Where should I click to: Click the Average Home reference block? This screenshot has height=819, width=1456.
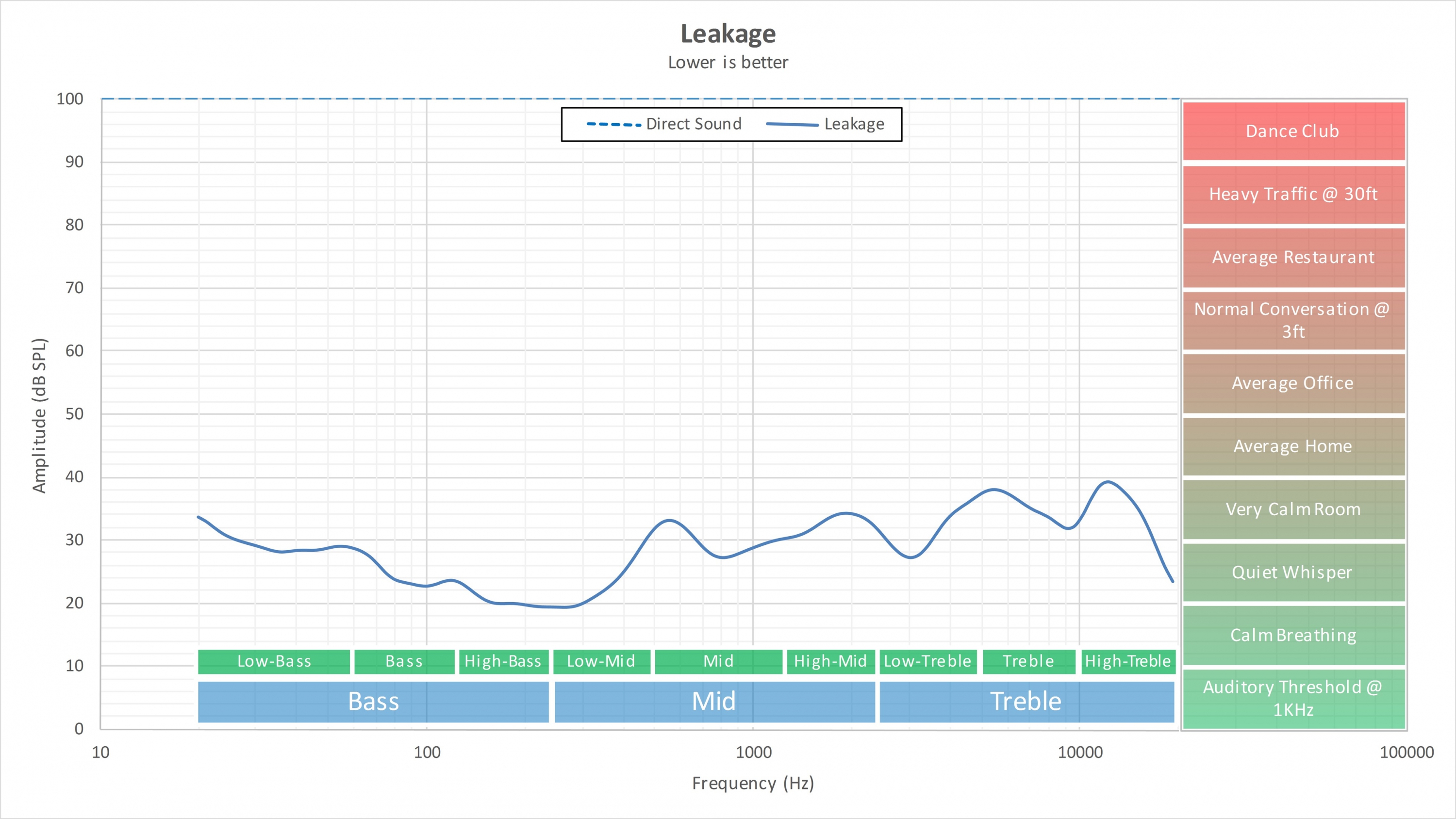pyautogui.click(x=1293, y=446)
